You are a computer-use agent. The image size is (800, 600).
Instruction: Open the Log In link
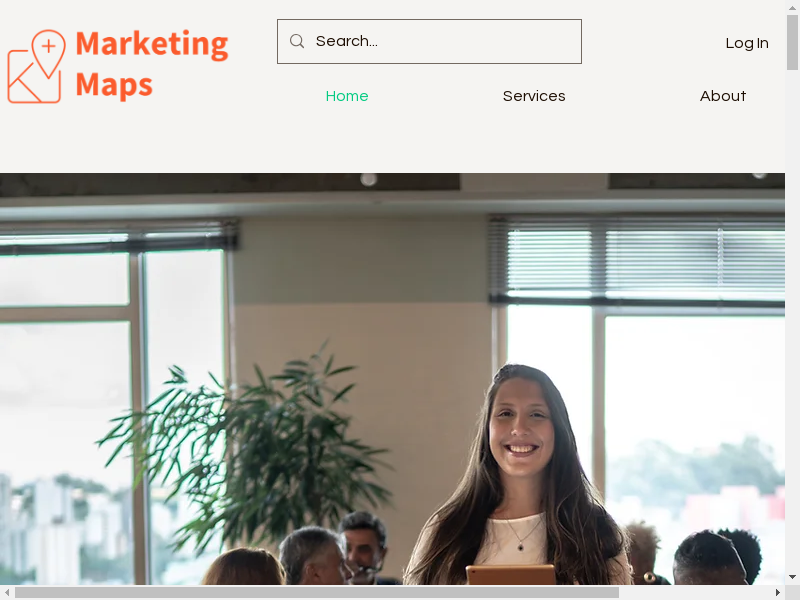[x=747, y=43]
